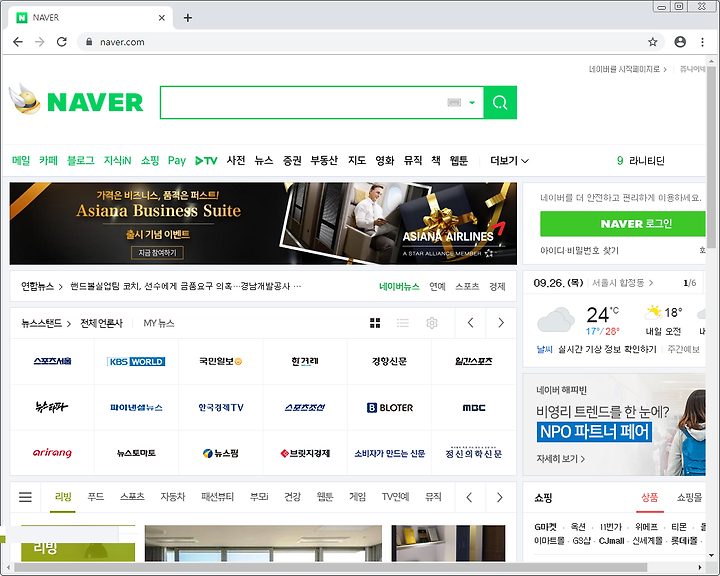Viewport: 720px width, 576px height.
Task: Open 사전 in the navigation menu
Action: 236,160
